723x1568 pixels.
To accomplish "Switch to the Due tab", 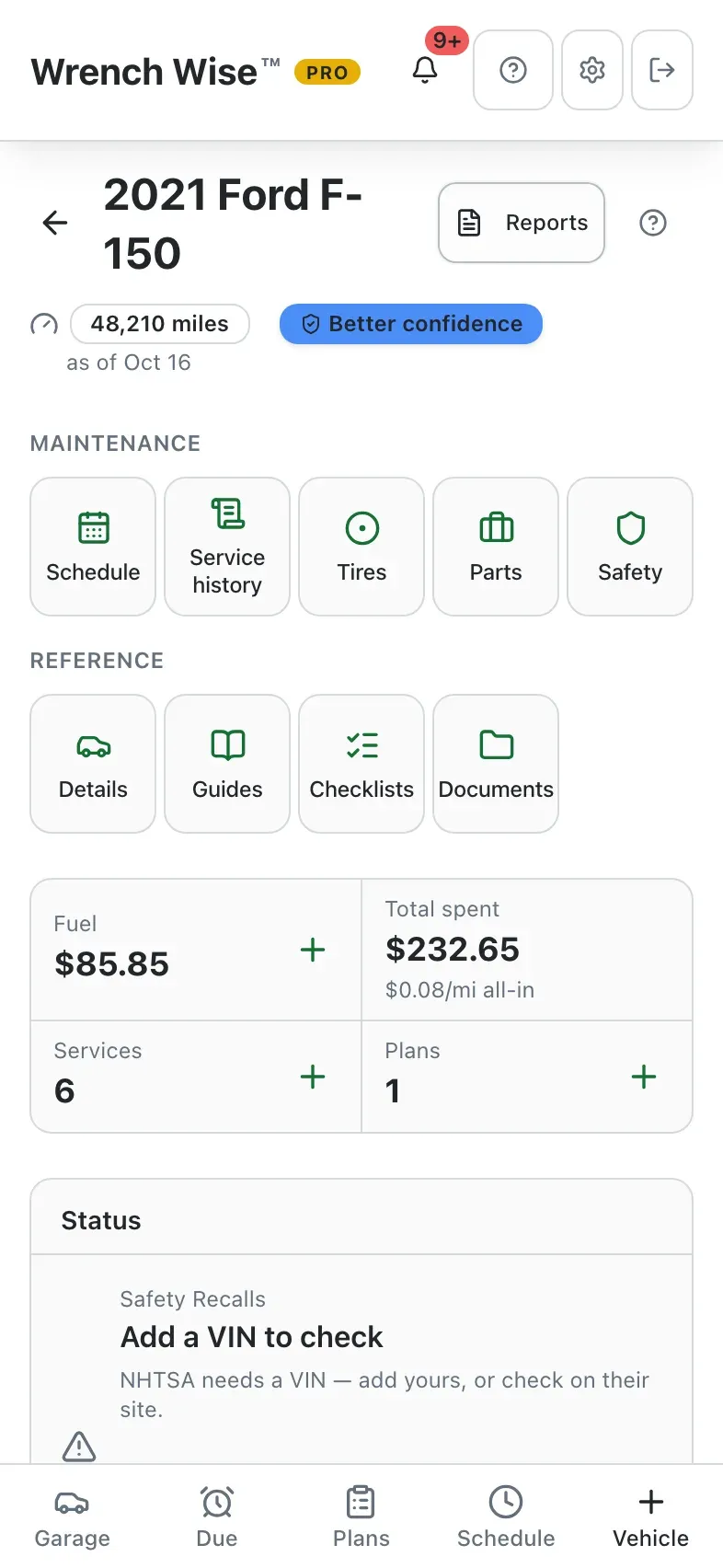I will (217, 1517).
